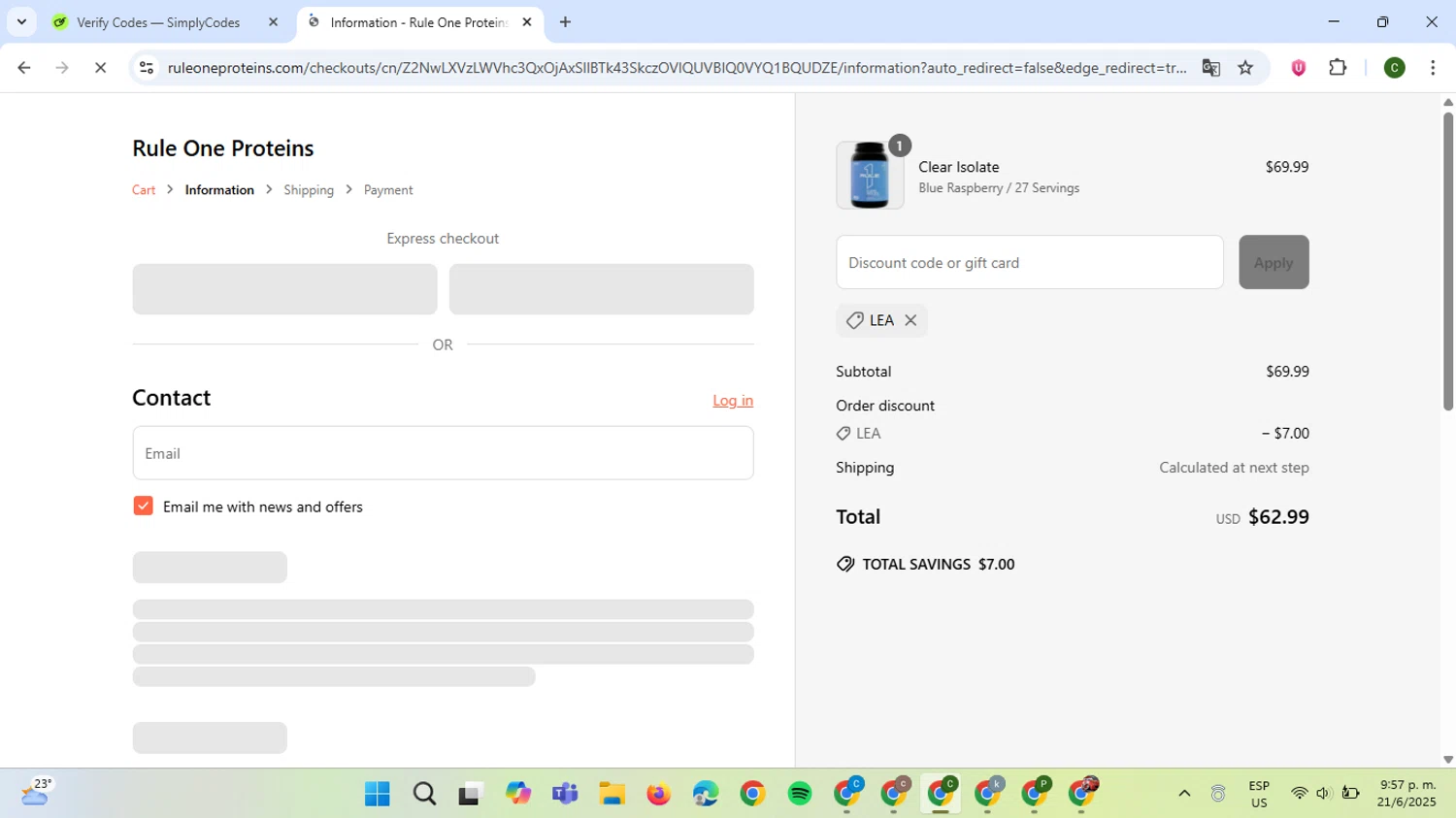Open Microsoft Teams from taskbar
The height and width of the screenshot is (818, 1456).
[565, 794]
